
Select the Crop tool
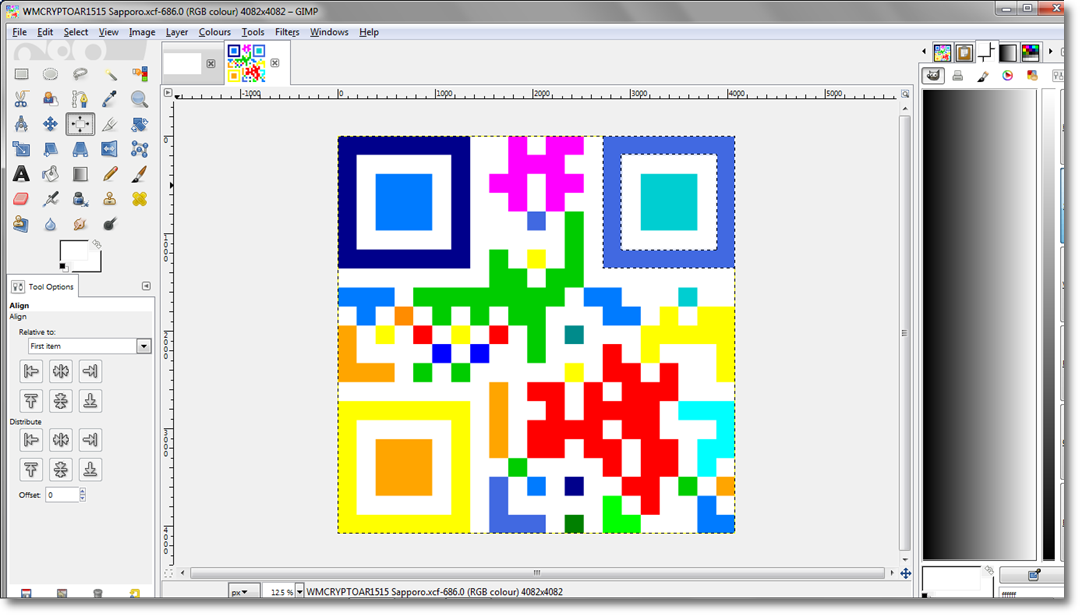[110, 124]
